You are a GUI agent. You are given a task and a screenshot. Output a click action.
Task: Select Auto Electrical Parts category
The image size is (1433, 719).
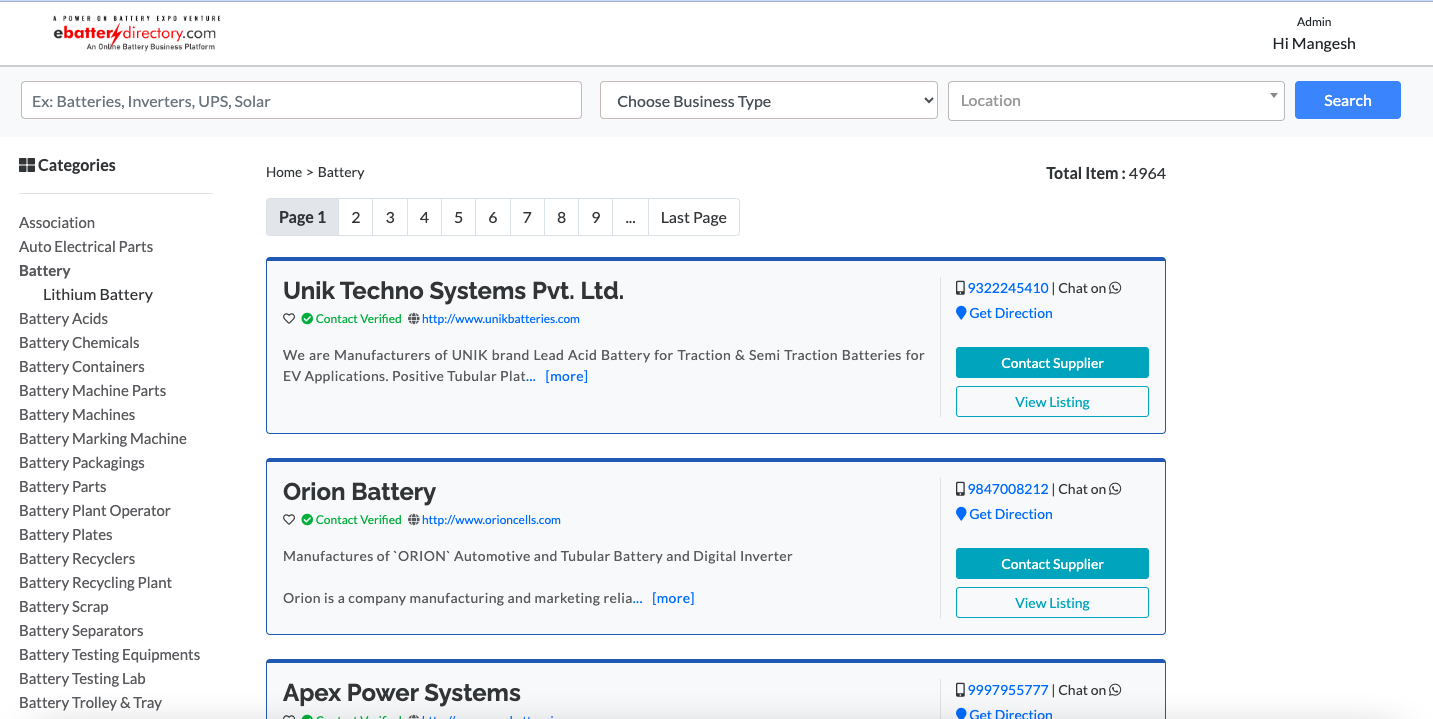[86, 247]
